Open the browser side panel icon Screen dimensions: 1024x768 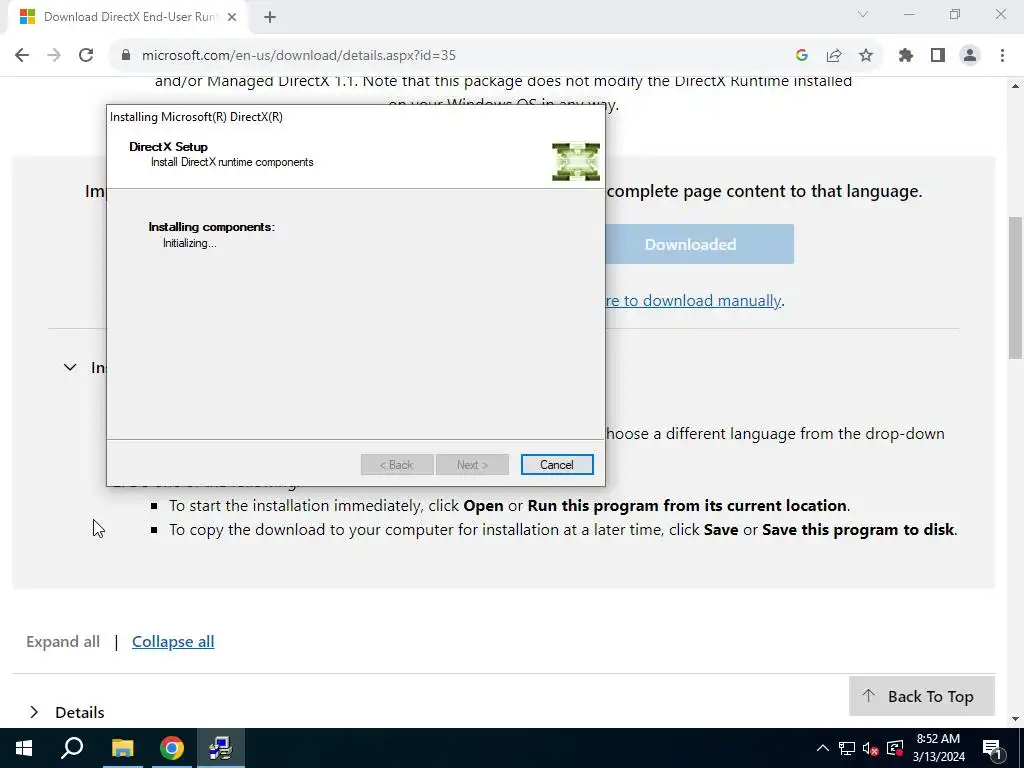938,56
